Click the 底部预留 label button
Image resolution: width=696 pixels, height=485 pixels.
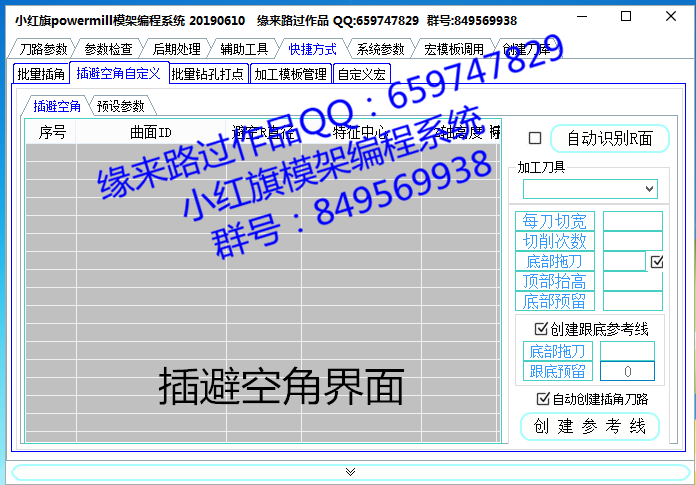[x=554, y=301]
